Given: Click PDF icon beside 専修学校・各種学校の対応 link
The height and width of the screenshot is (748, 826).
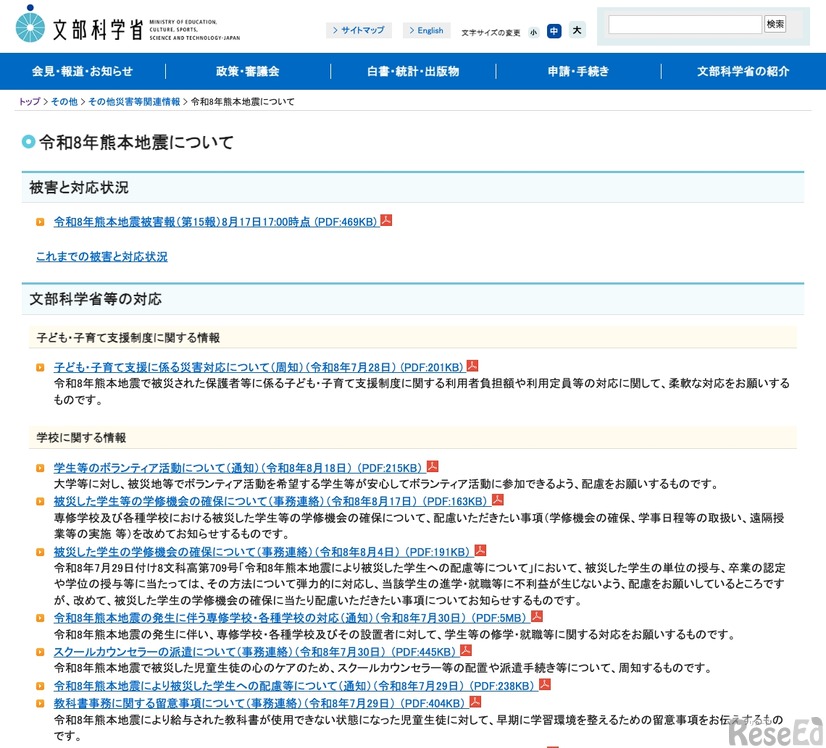Looking at the screenshot, I should pyautogui.click(x=537, y=616).
